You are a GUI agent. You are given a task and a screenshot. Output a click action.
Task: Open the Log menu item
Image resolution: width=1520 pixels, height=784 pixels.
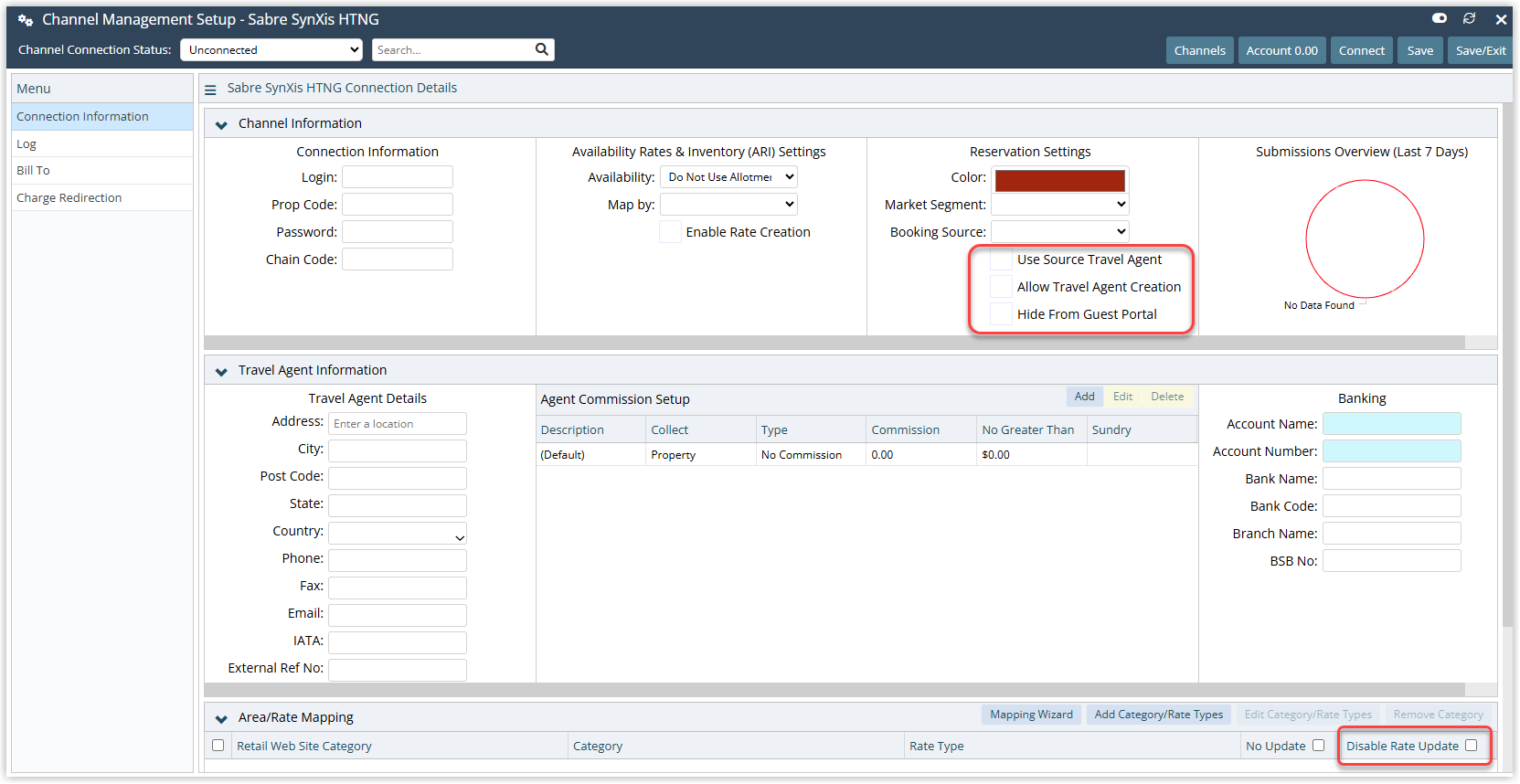[x=102, y=143]
